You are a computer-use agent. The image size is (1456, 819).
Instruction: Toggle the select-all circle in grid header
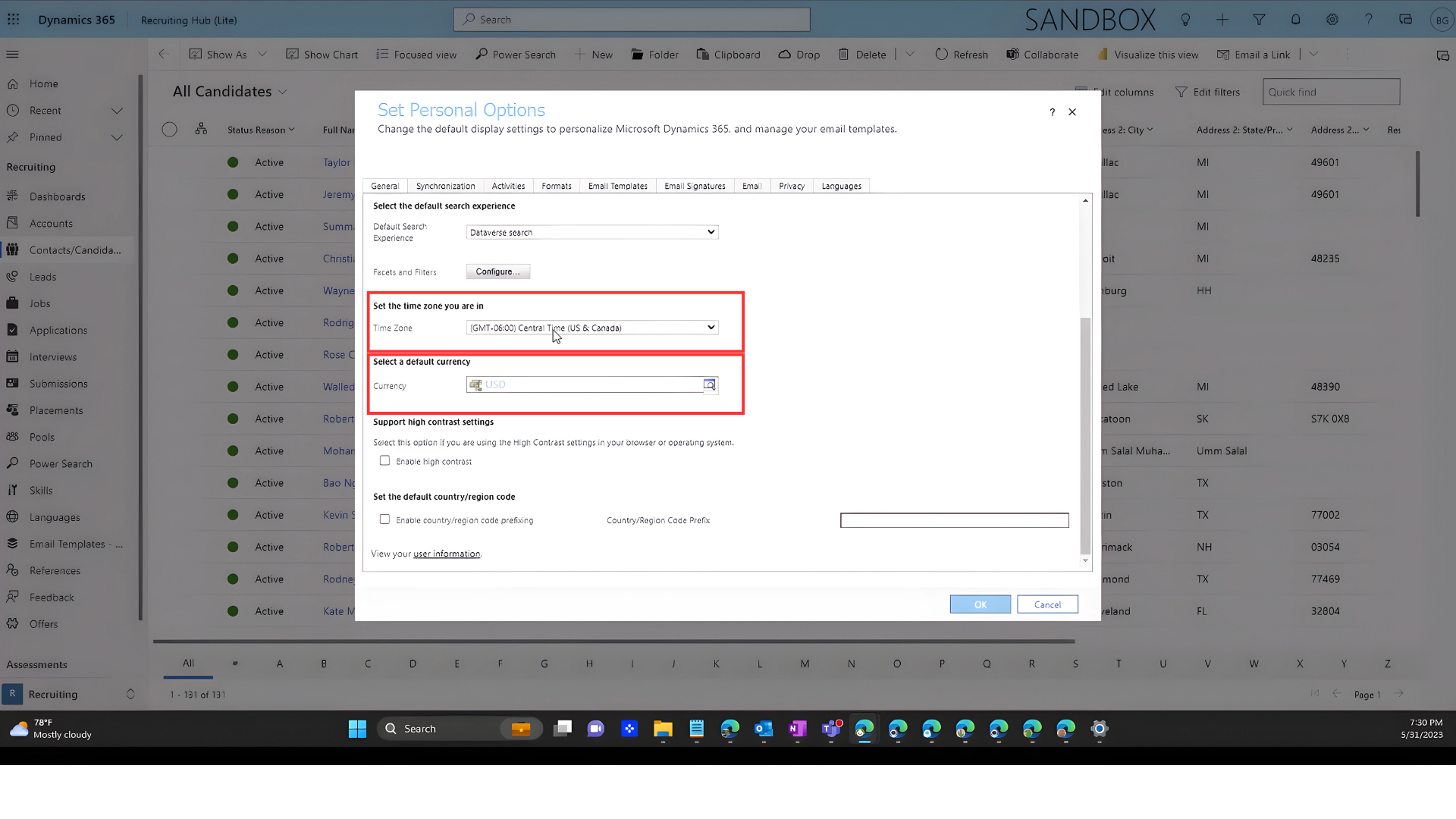tap(169, 130)
